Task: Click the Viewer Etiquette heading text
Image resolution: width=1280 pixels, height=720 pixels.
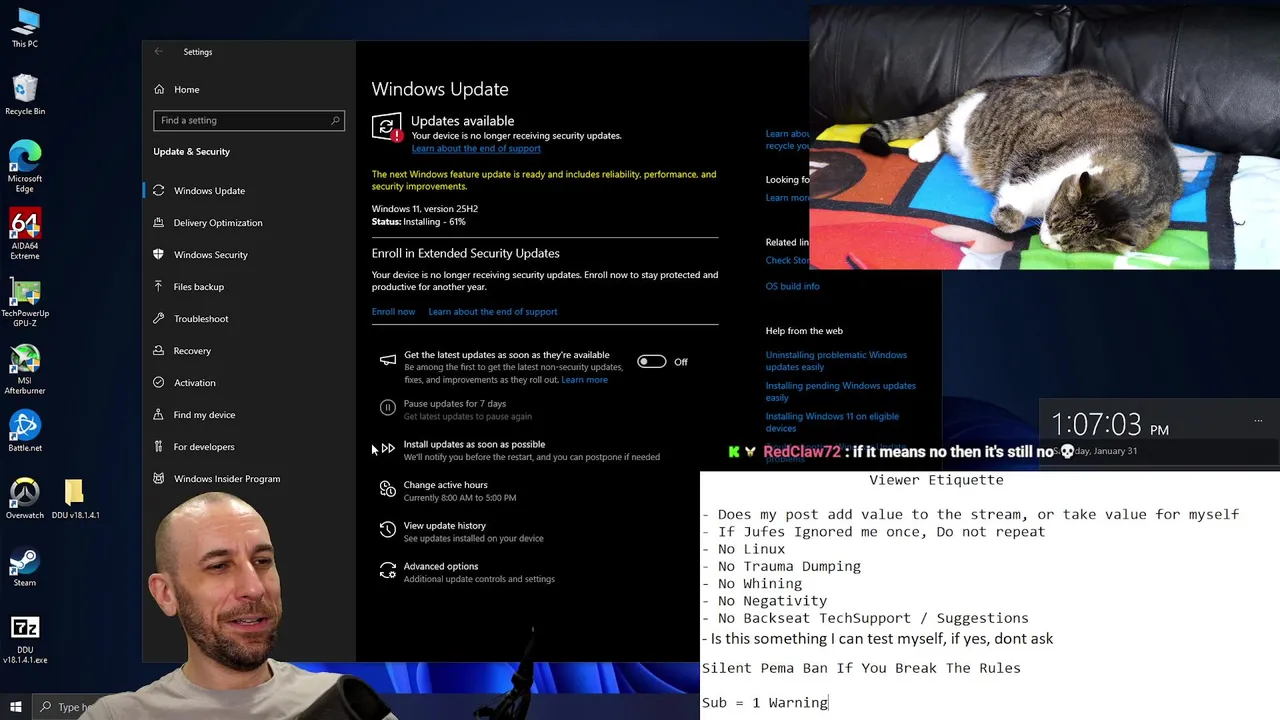Action: (x=936, y=480)
